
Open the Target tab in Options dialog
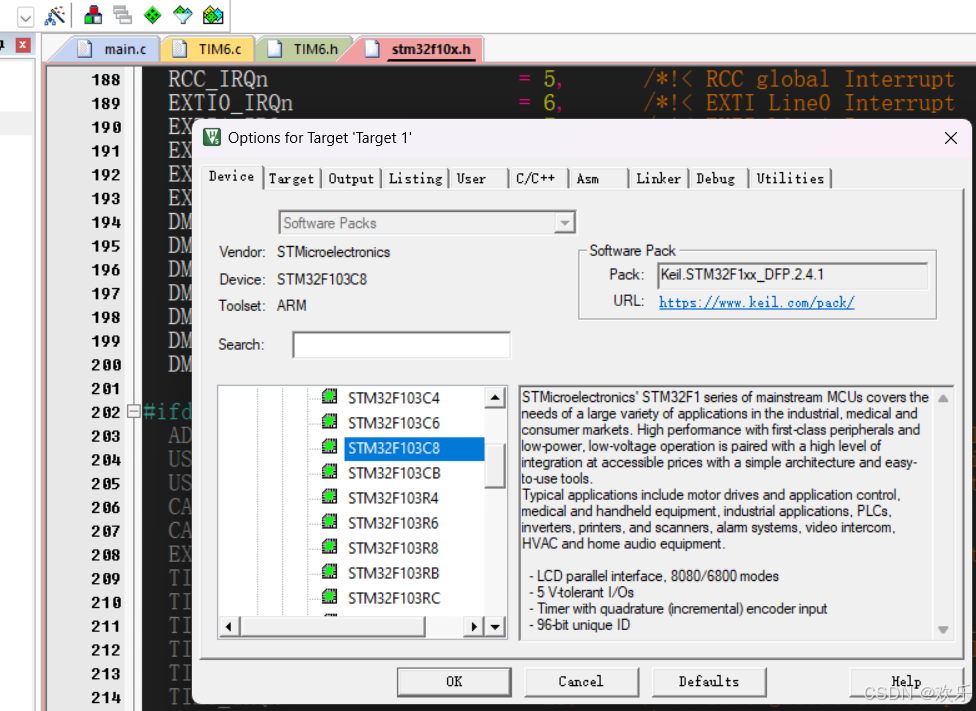coord(291,179)
